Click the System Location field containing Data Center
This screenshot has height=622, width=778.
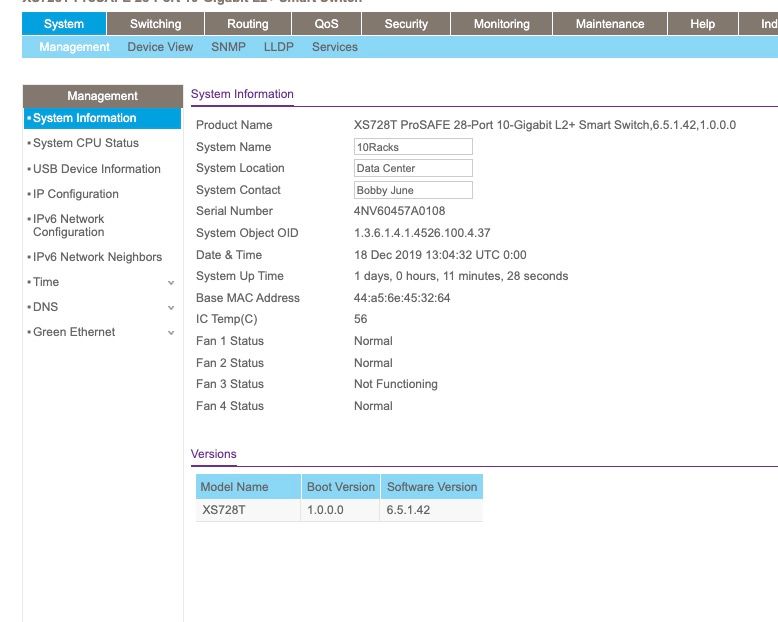coord(413,168)
